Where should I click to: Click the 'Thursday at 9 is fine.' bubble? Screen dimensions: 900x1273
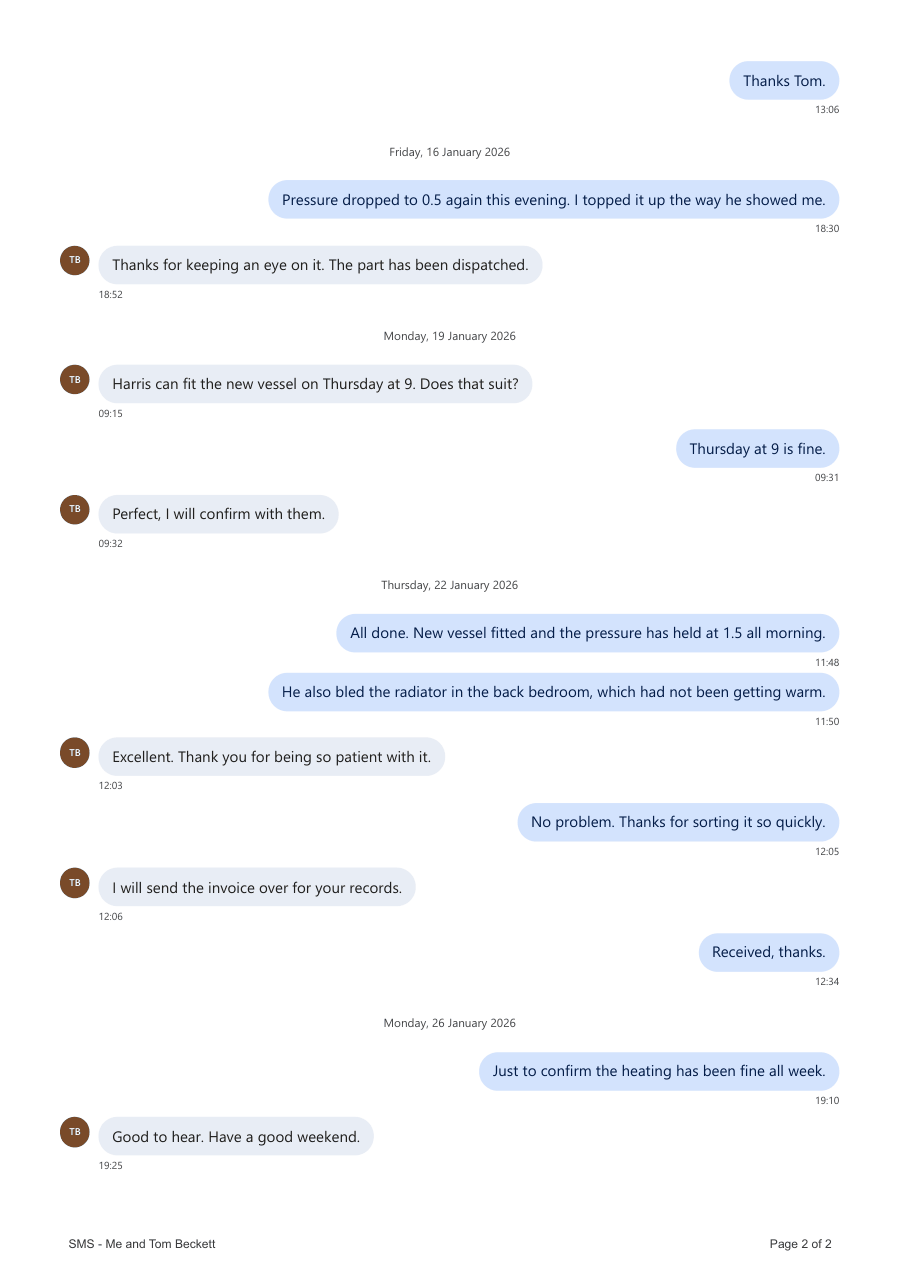[757, 449]
